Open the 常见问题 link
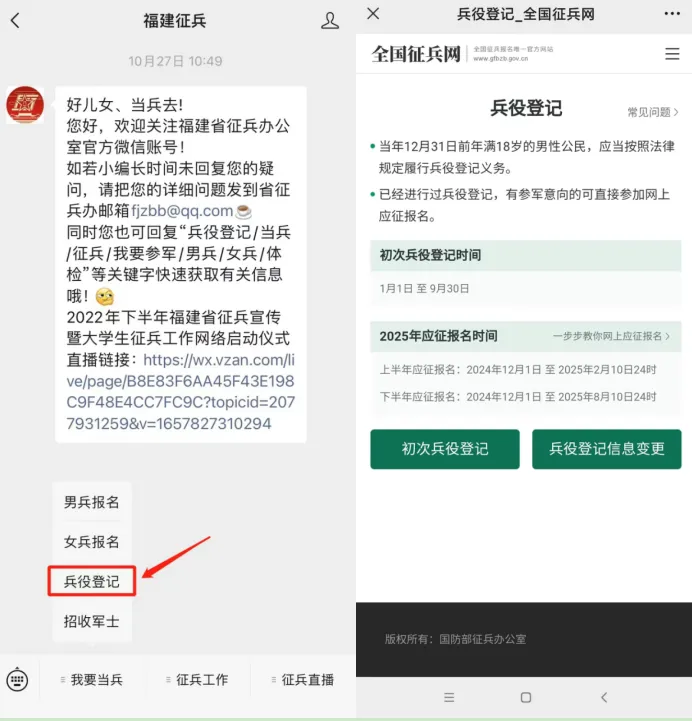Viewport: 692px width, 721px height. (653, 112)
